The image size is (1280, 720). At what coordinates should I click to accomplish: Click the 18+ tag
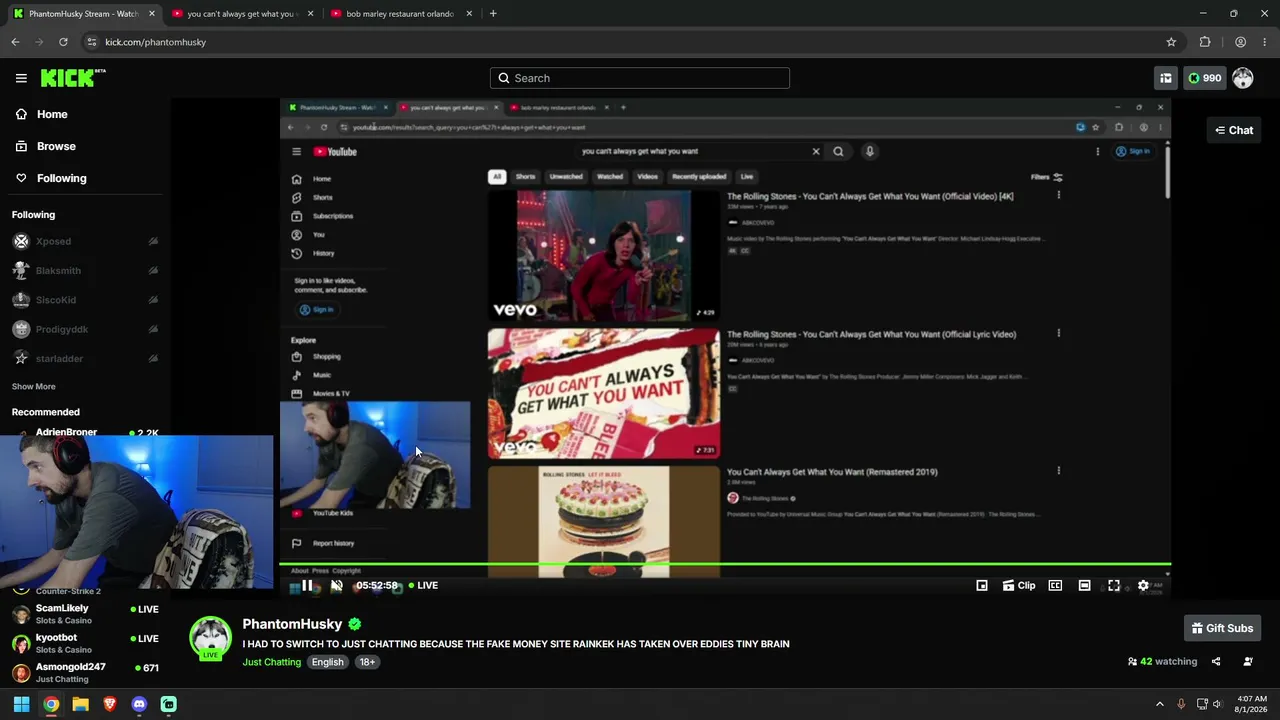(x=367, y=662)
